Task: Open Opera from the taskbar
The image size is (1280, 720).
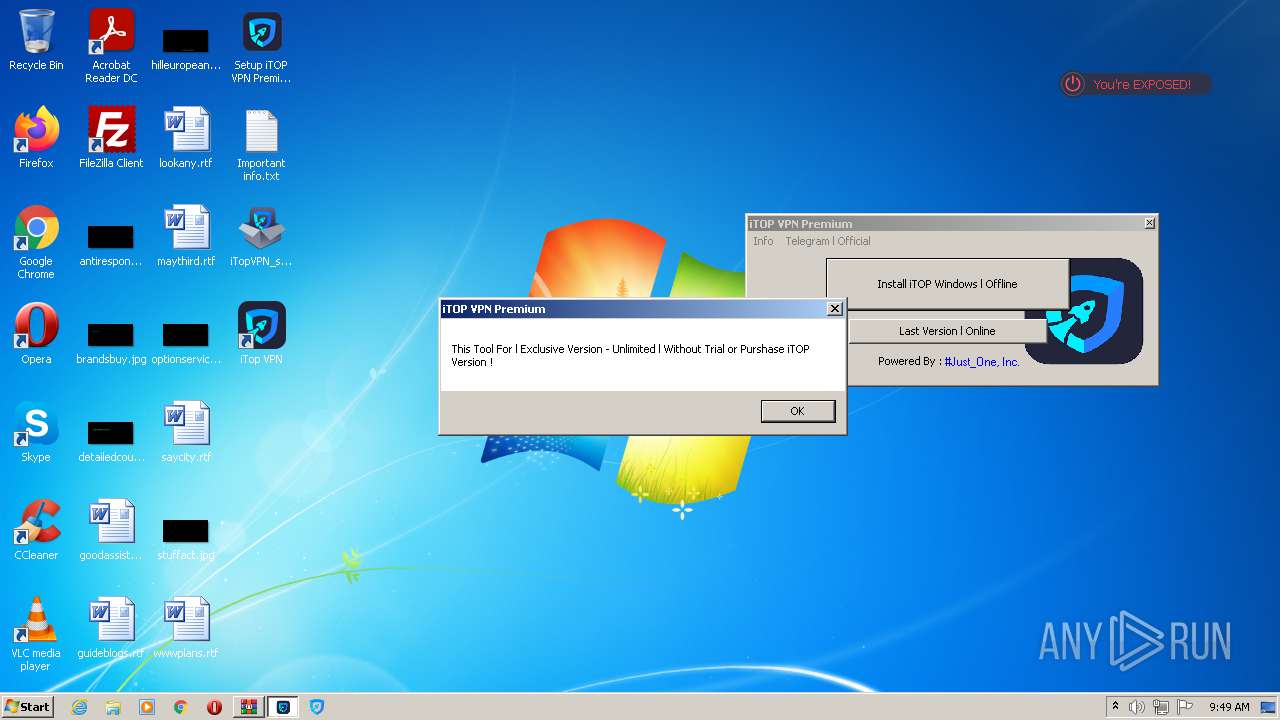Action: tap(214, 707)
